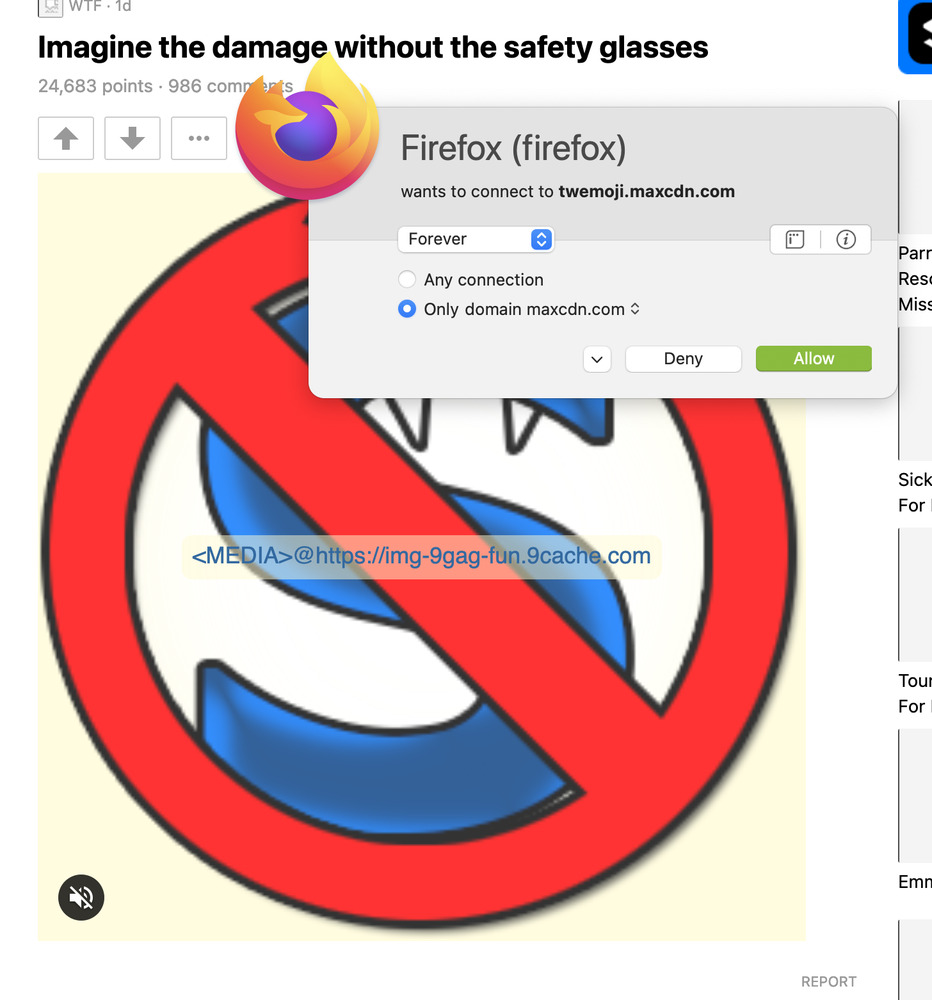The image size is (932, 1000).
Task: Click the WTF section icon above the title
Action: [x=50, y=7]
